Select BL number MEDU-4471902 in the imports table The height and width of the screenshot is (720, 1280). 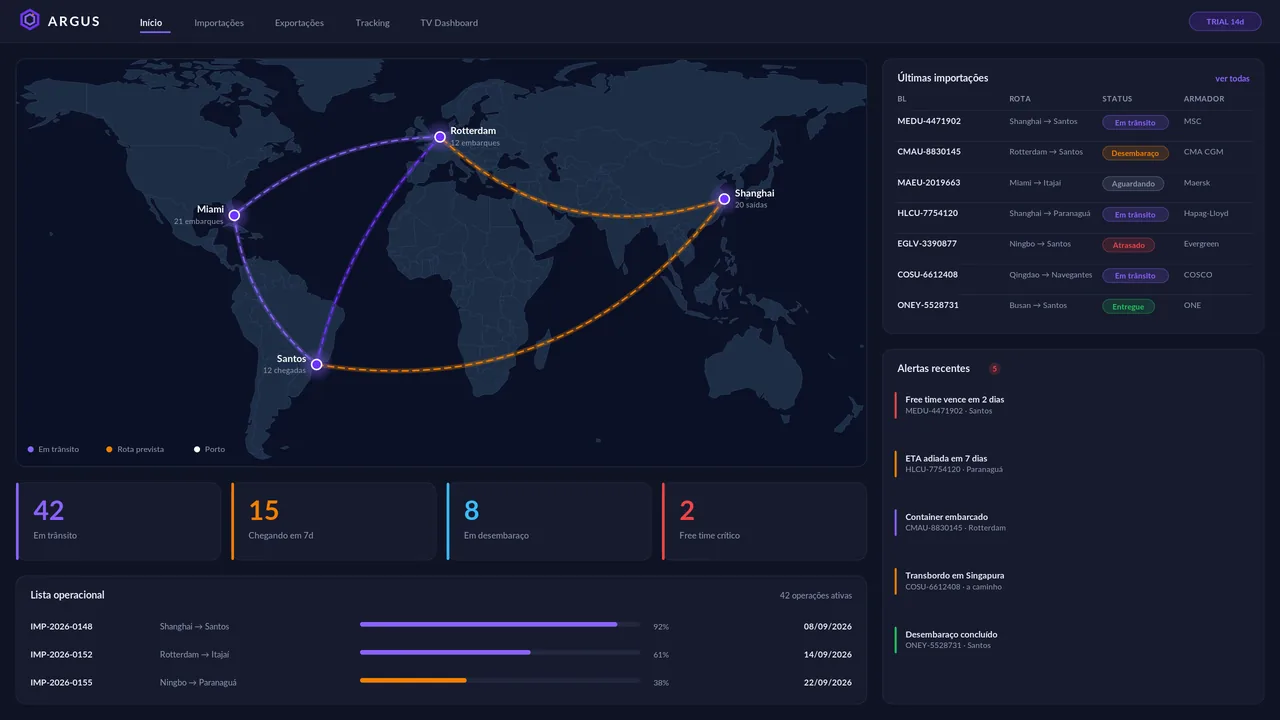929,122
